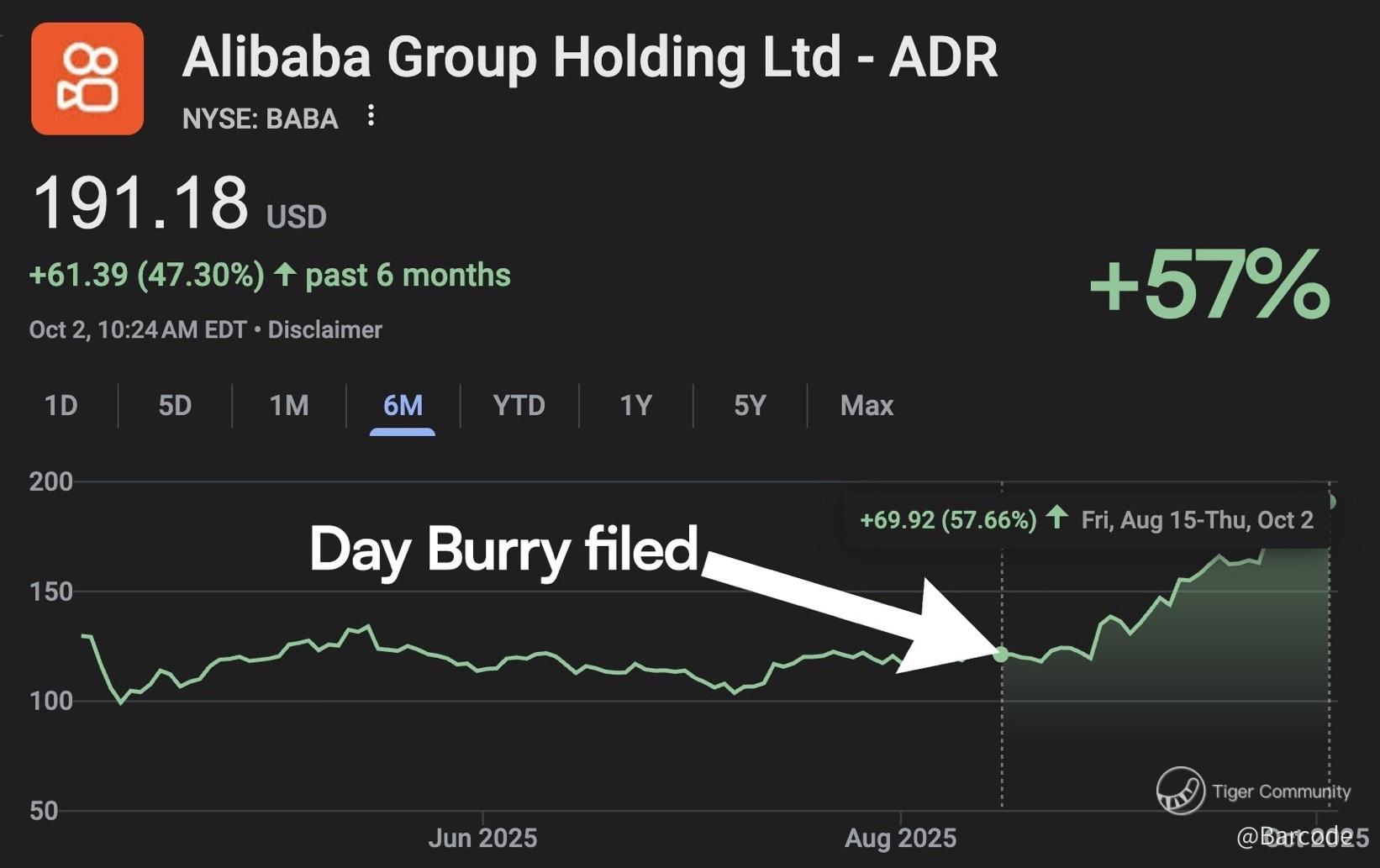Screen dimensions: 1380x868
Task: Click the Aug 2025 axis label
Action: click(x=900, y=838)
